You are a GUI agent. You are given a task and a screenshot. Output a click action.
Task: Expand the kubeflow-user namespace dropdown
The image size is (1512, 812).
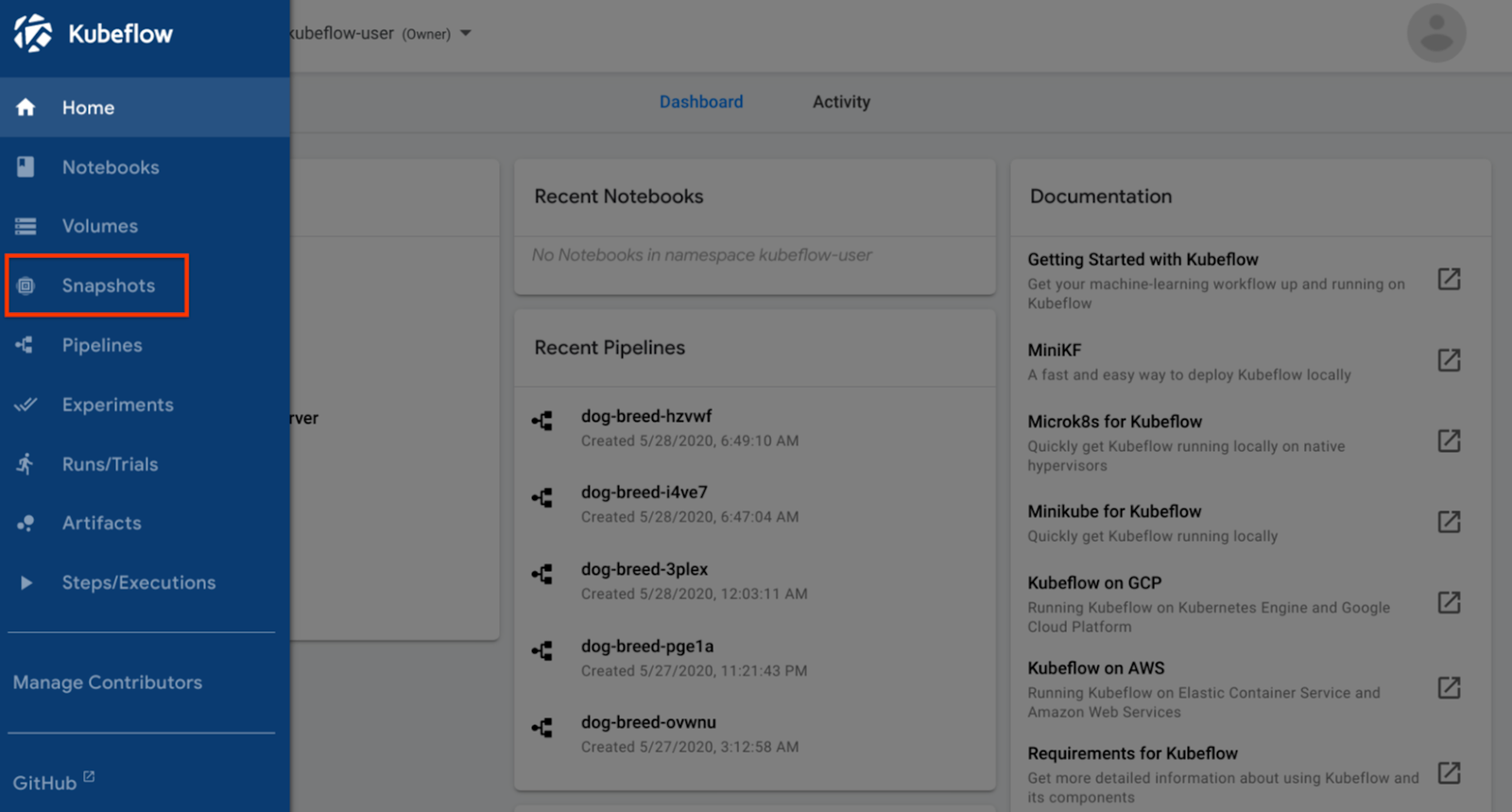click(x=465, y=34)
